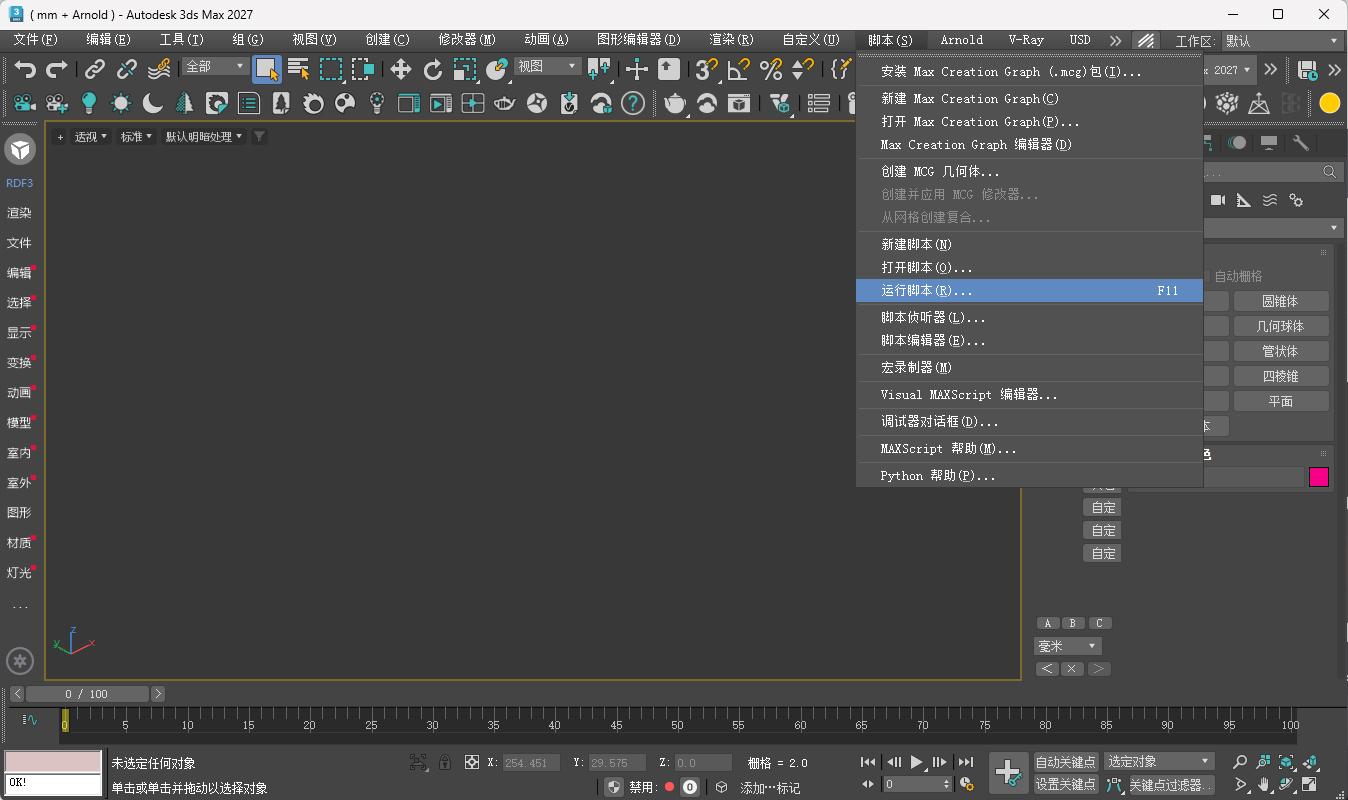Toggle the 3D Snaps button
Screen dimensions: 1348x800
[x=706, y=69]
